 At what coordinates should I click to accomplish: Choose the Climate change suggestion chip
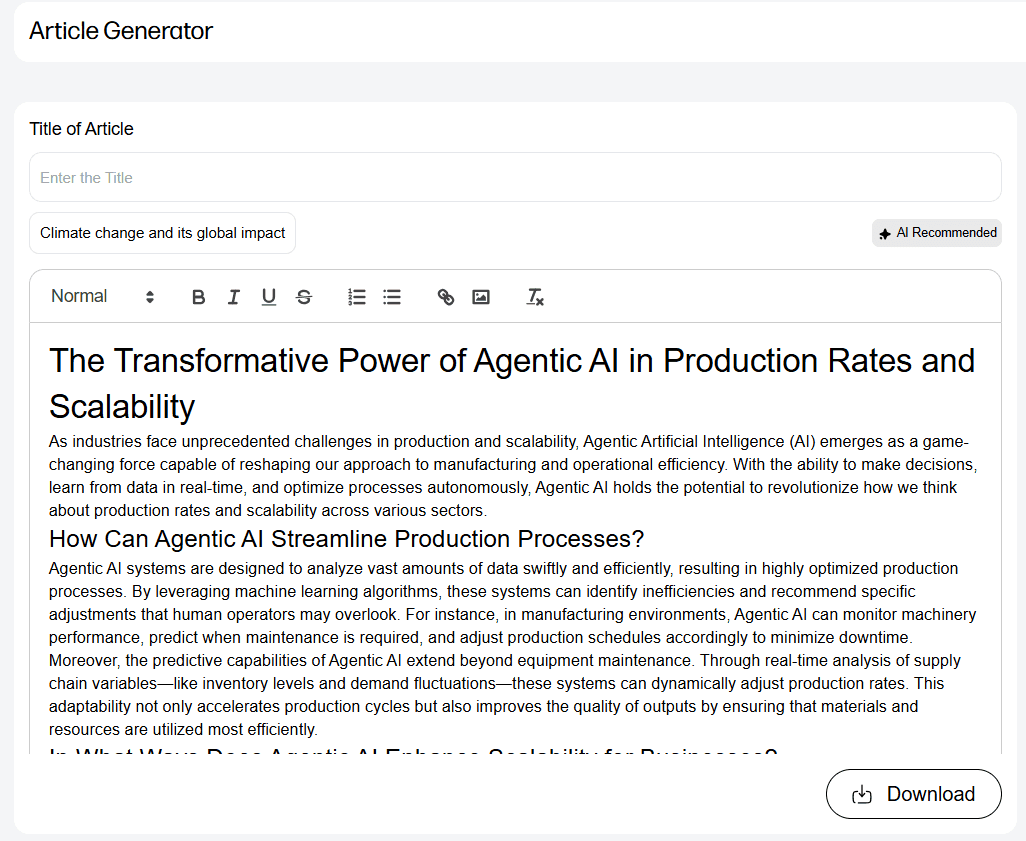(162, 233)
